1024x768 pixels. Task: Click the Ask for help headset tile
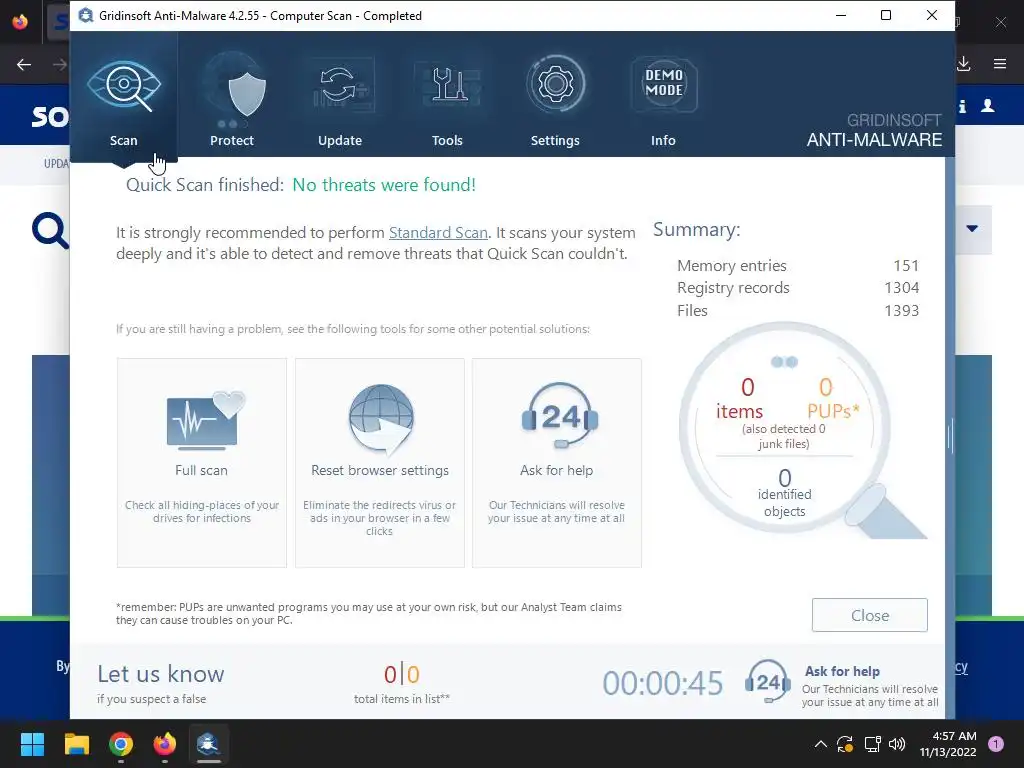click(557, 462)
